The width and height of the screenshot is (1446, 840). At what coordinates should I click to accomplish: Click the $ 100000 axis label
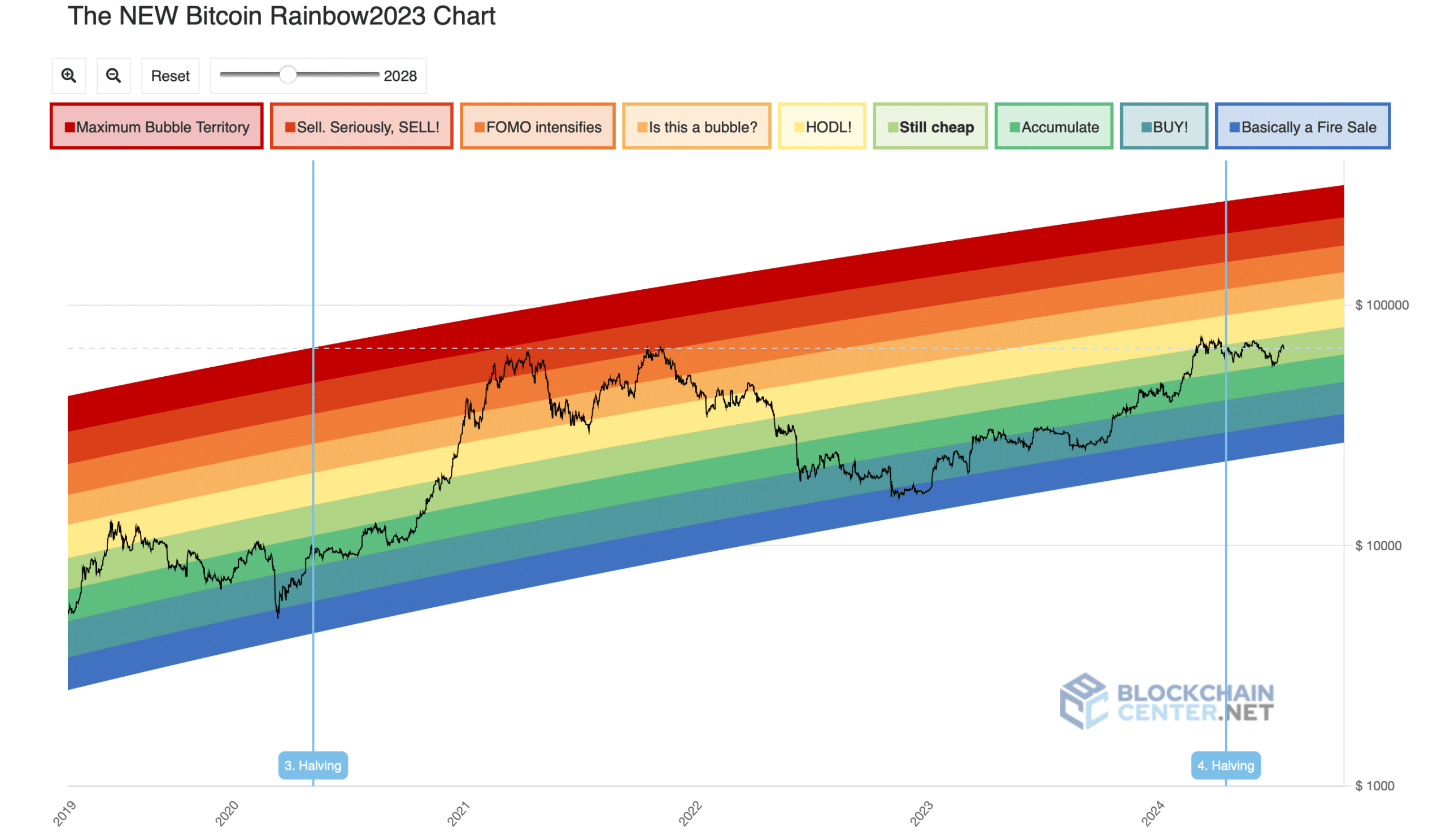(1382, 305)
